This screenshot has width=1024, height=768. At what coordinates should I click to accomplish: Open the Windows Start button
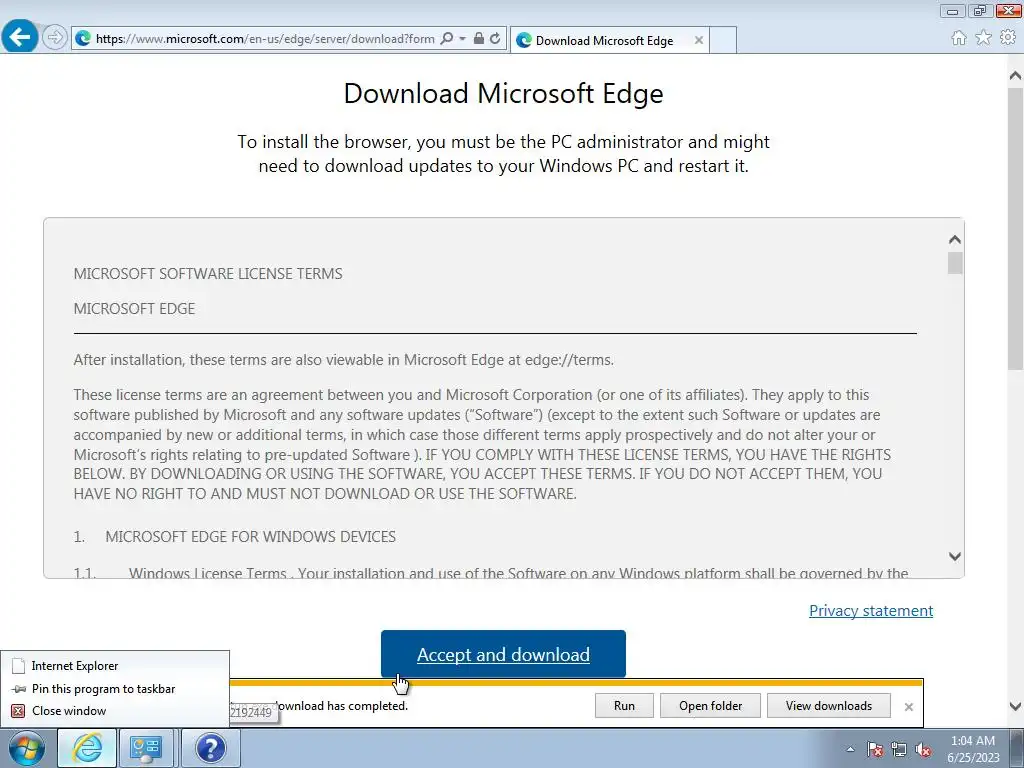(x=27, y=748)
